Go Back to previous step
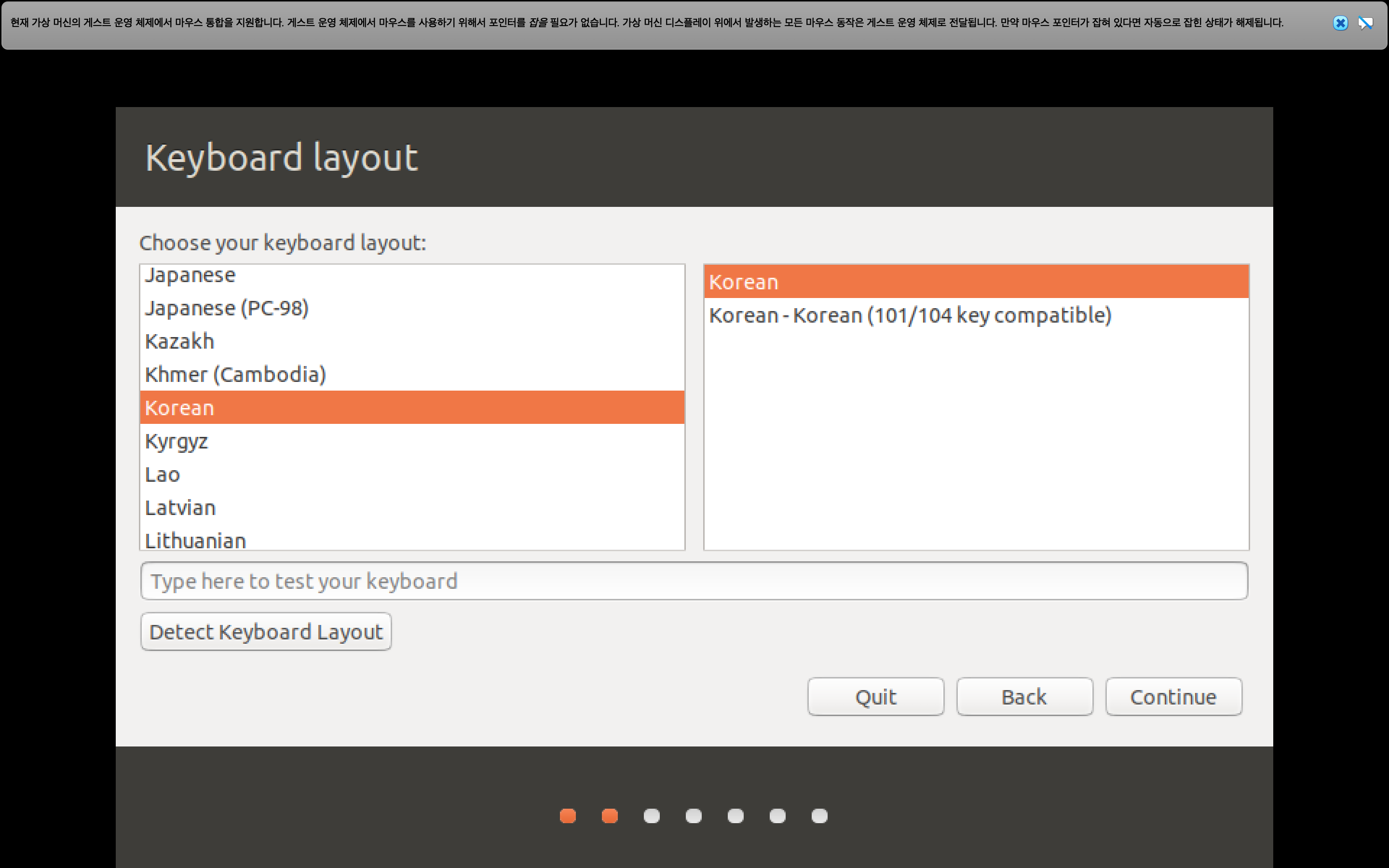This screenshot has width=1389, height=868. 1024,696
